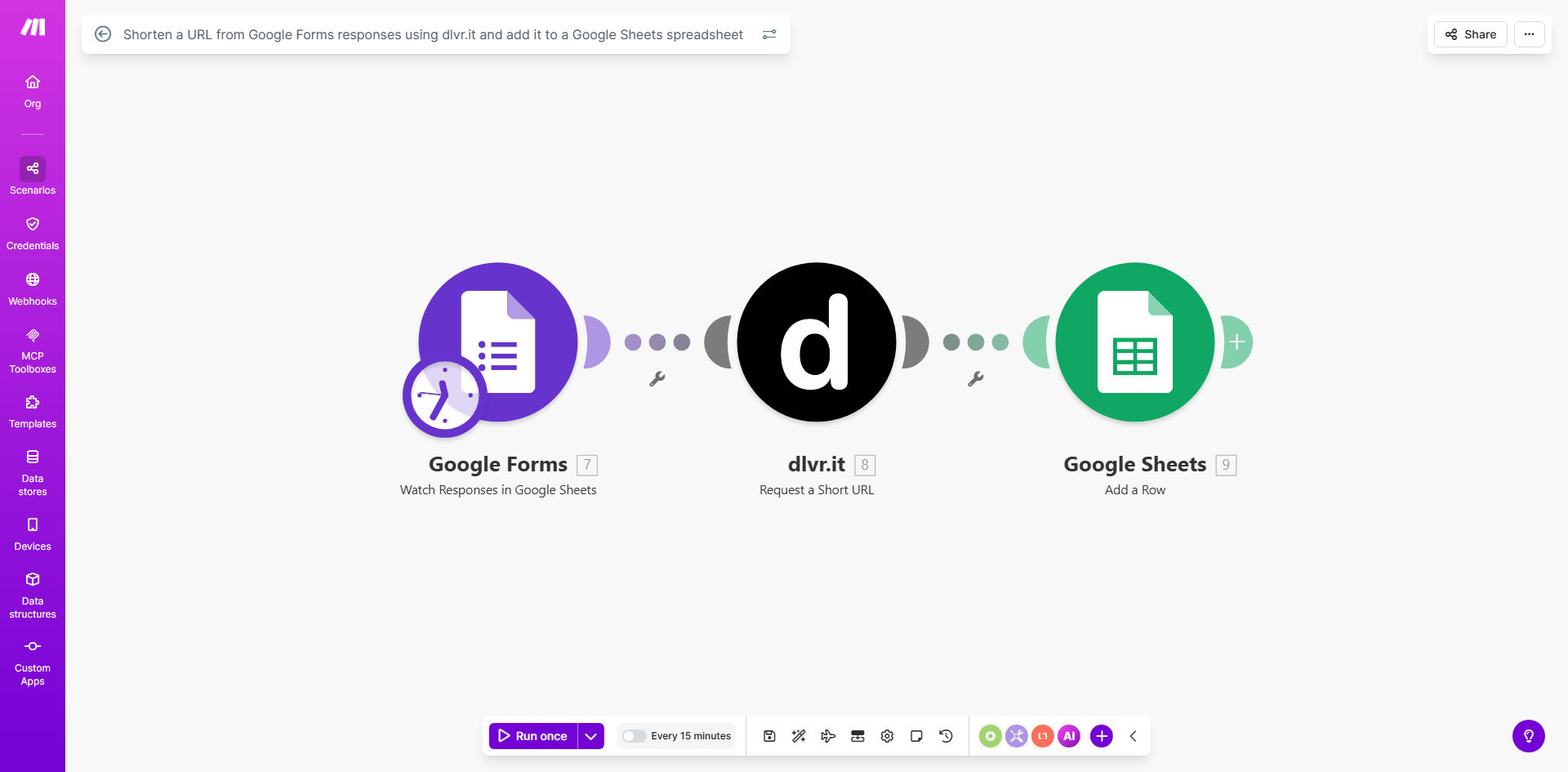Click the dlvr.it module title
Screen dimensions: 1568x772
point(817,464)
